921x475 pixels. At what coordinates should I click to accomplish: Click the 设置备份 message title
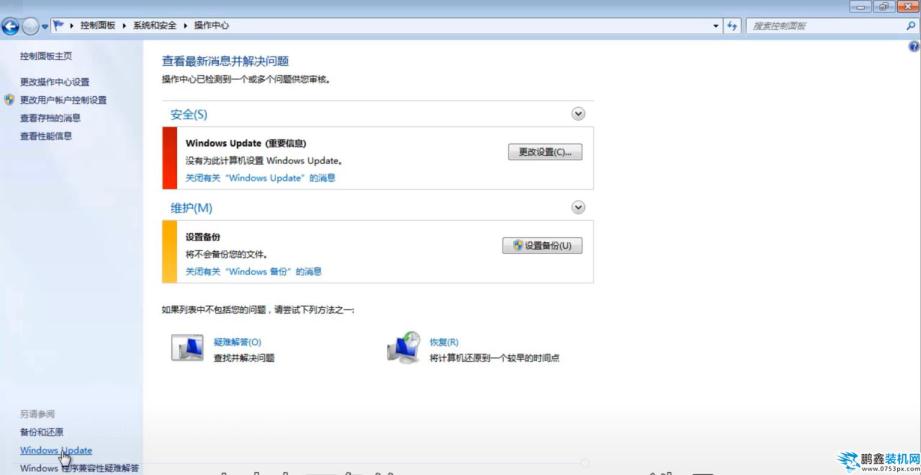pyautogui.click(x=203, y=237)
